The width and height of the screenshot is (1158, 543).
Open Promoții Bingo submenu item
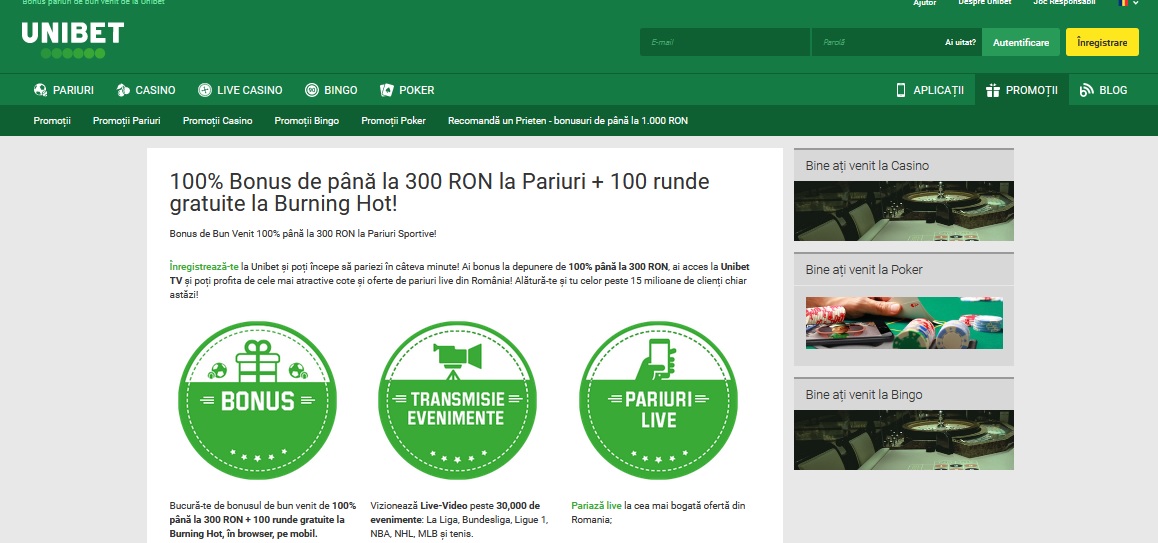click(306, 120)
